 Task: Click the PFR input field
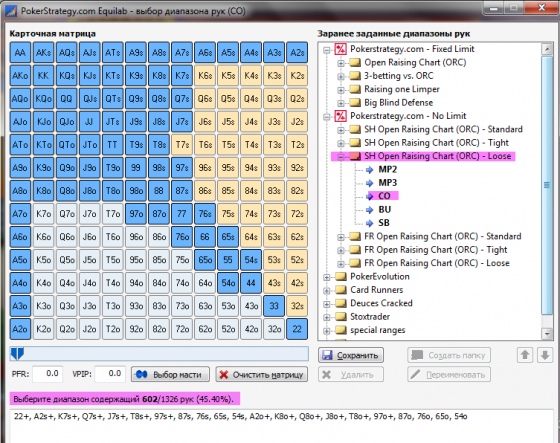point(48,374)
